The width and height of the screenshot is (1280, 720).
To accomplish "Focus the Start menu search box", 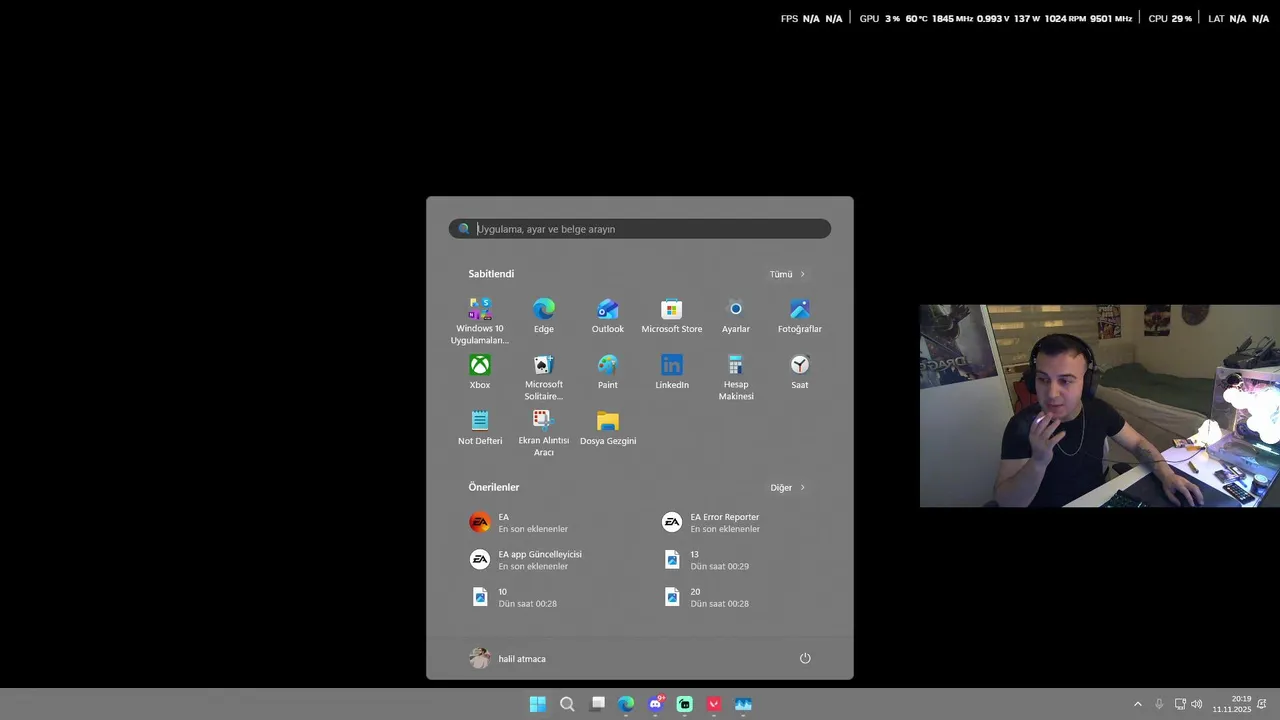I will [x=640, y=229].
